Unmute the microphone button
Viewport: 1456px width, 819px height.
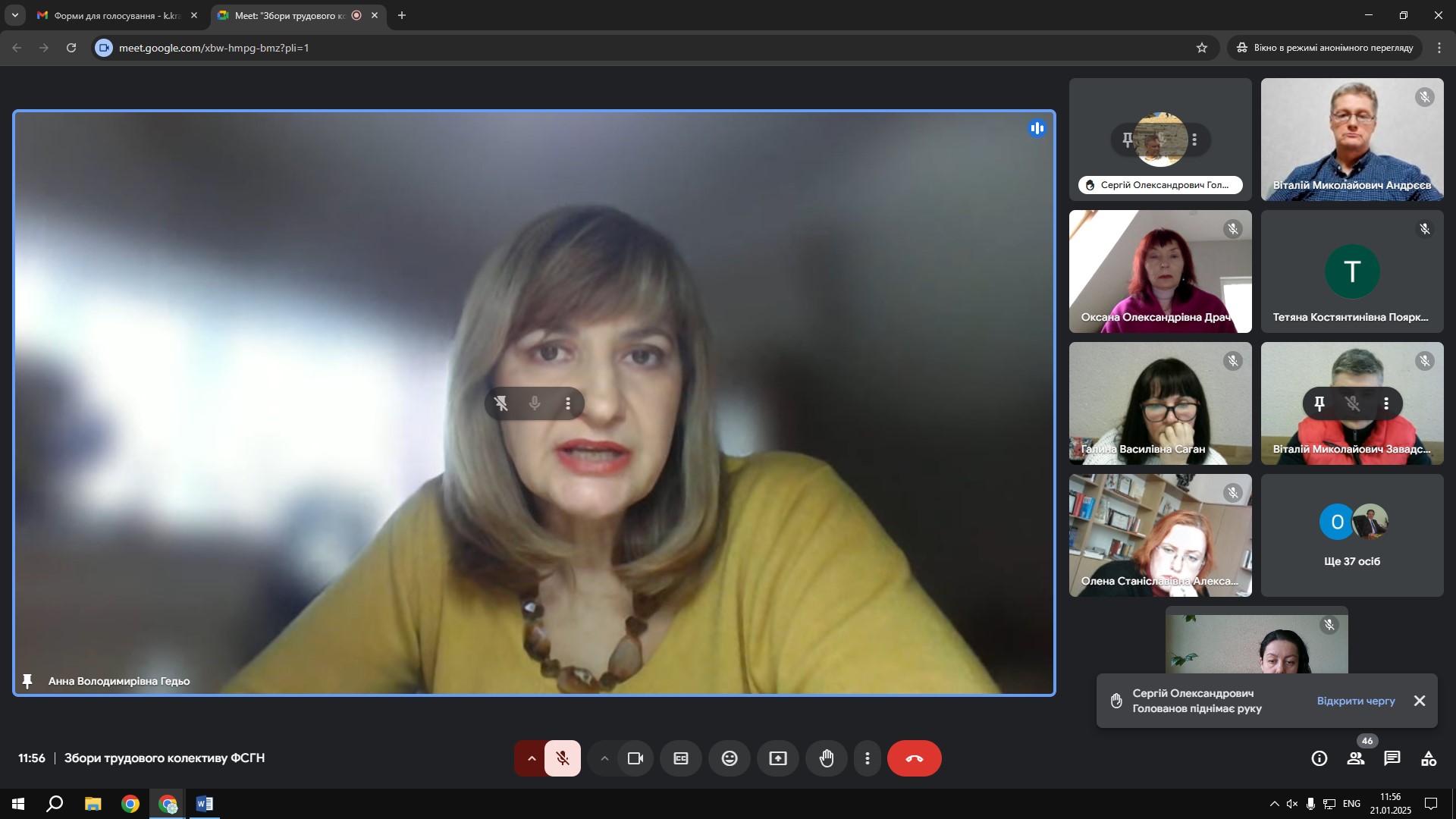563,758
